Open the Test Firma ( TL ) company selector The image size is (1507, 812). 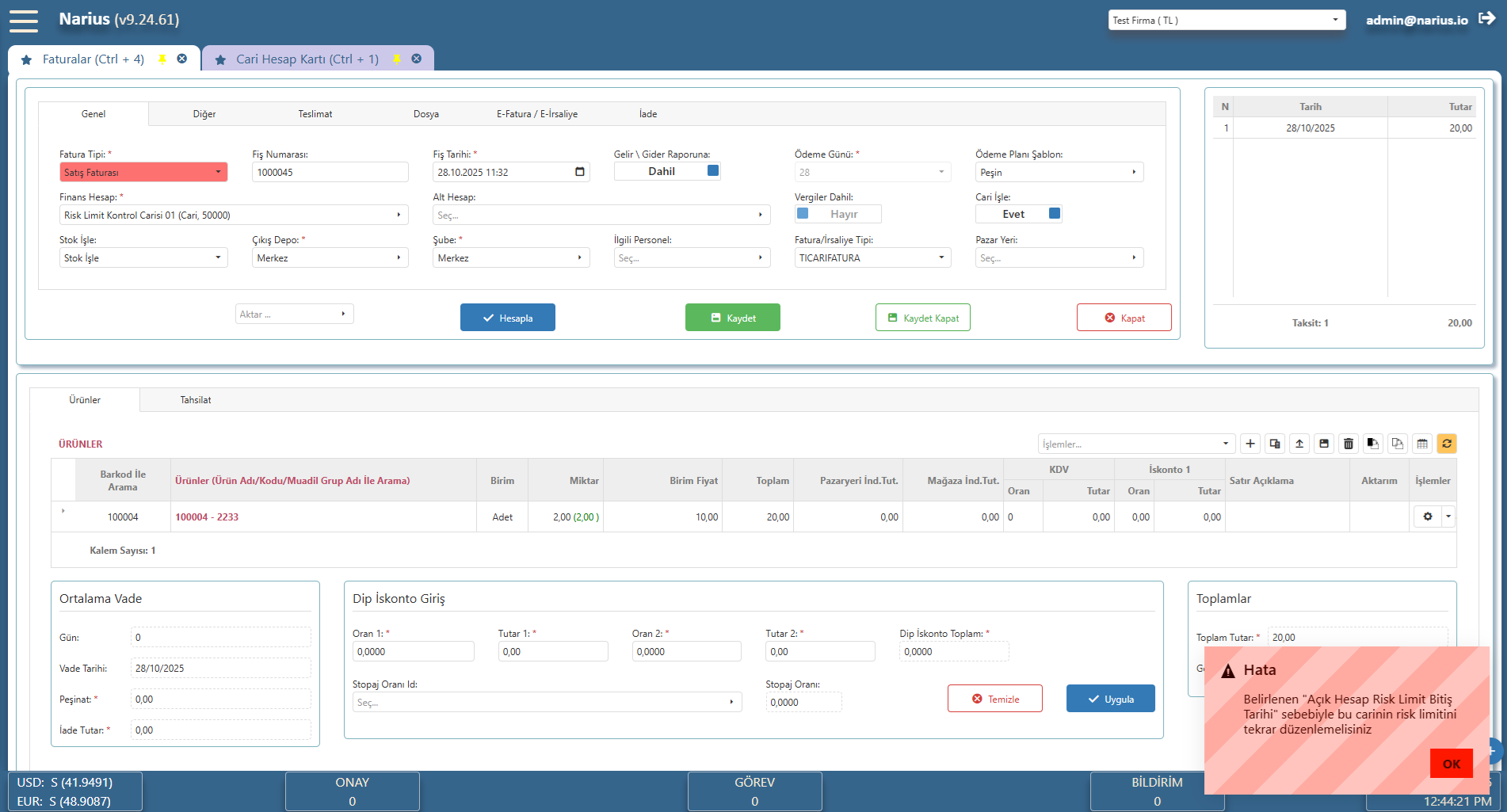(1227, 20)
